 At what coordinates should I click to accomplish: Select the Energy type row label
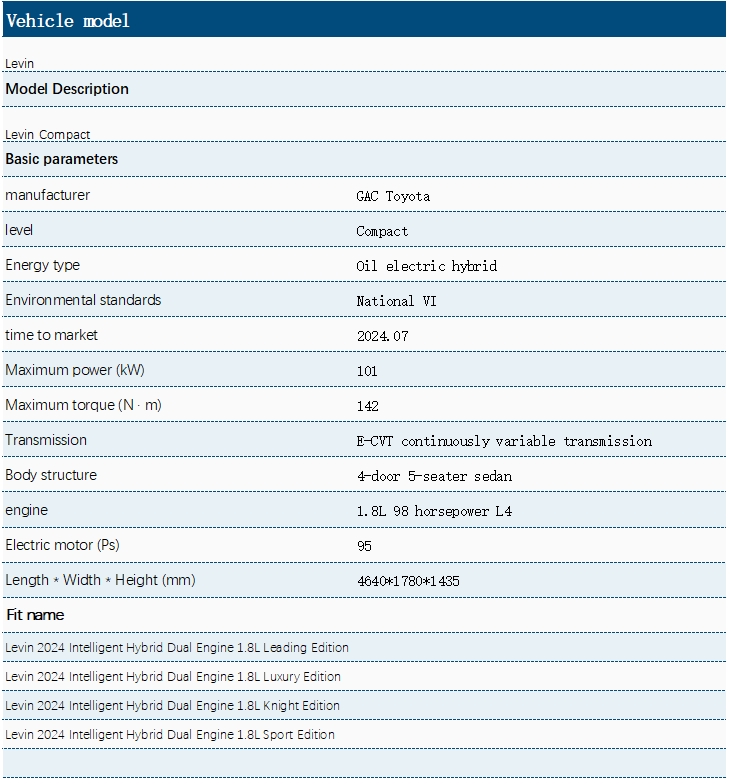tap(42, 265)
